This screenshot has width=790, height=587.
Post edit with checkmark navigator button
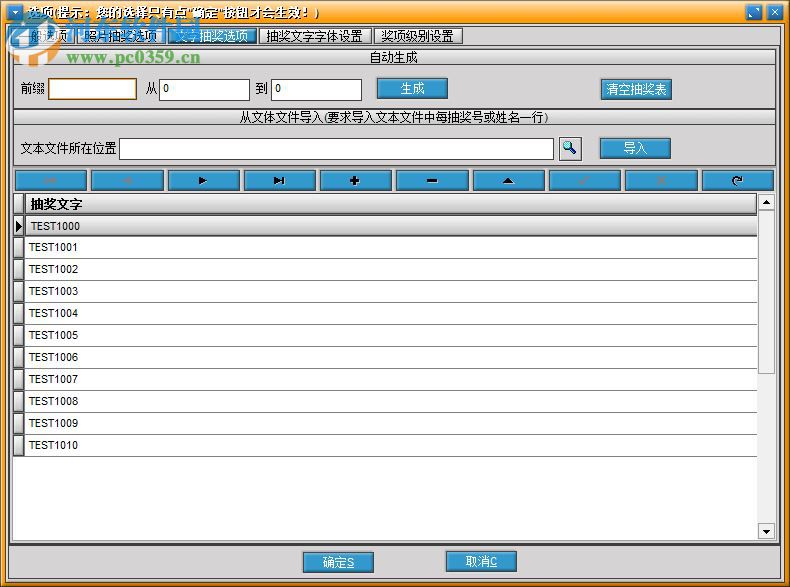[x=584, y=180]
